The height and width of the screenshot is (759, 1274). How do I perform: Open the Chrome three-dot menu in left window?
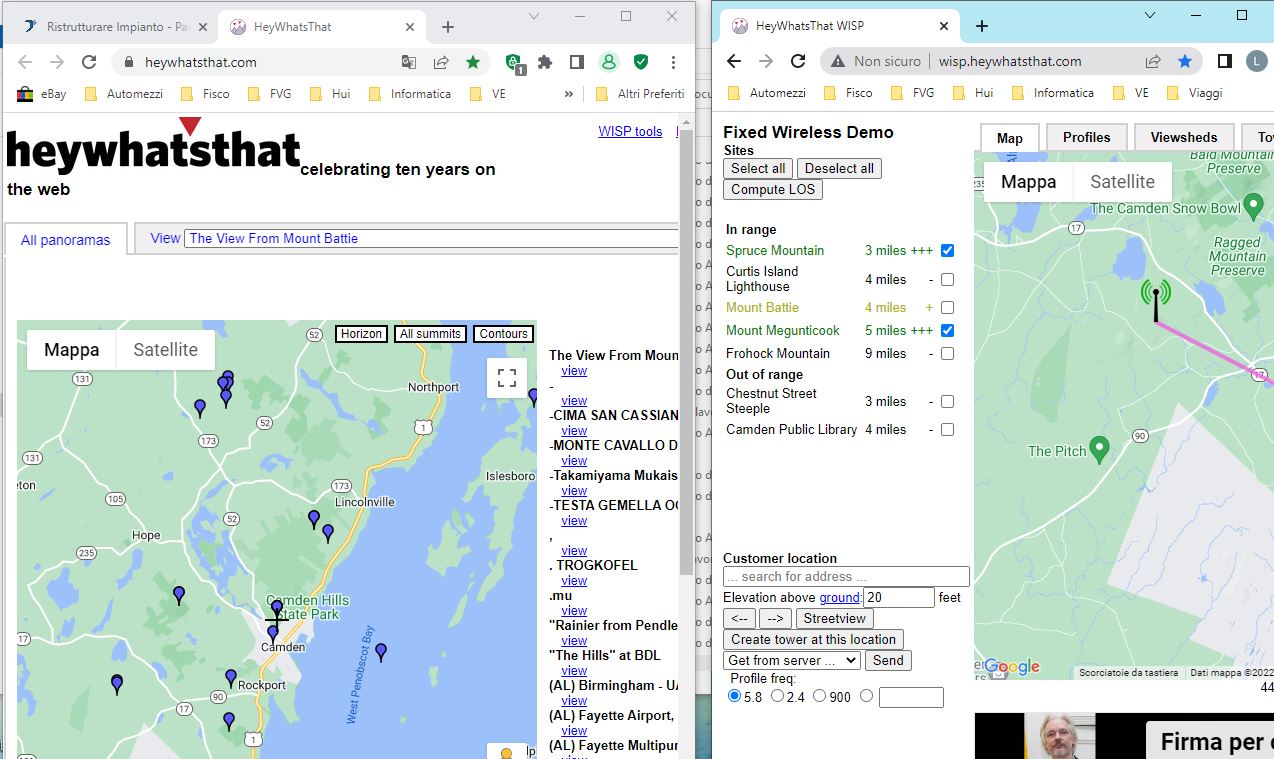pos(673,62)
